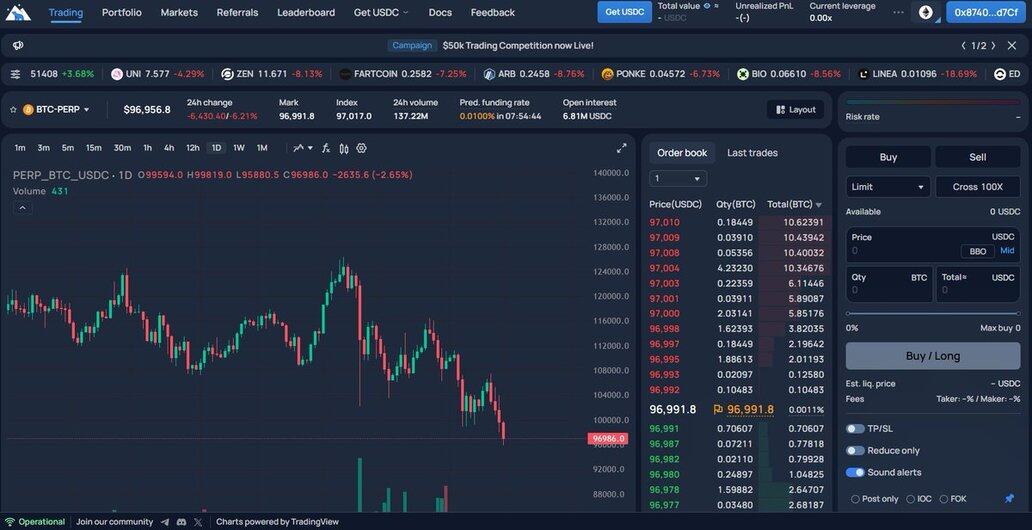Open the Discord community icon
The width and height of the screenshot is (1032, 530).
pos(165,522)
